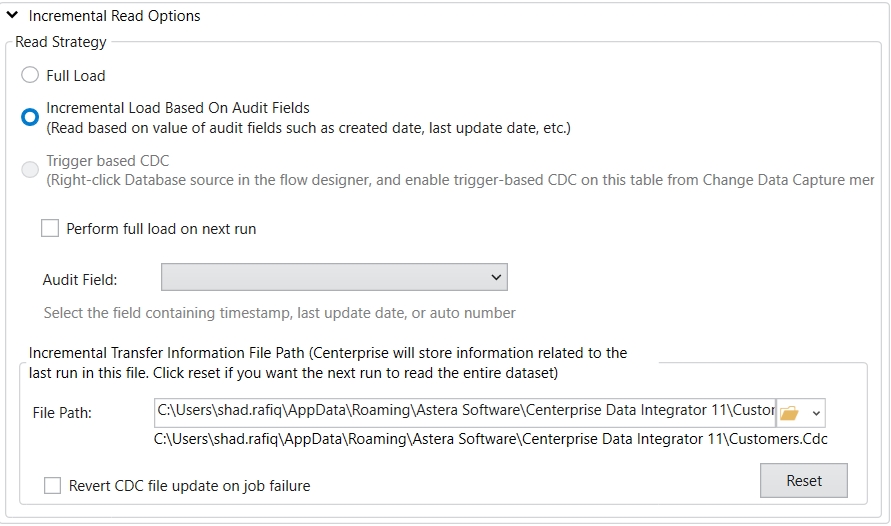Click the full Customers.Cdc path text below field
This screenshot has height=526, width=891.
click(x=490, y=439)
